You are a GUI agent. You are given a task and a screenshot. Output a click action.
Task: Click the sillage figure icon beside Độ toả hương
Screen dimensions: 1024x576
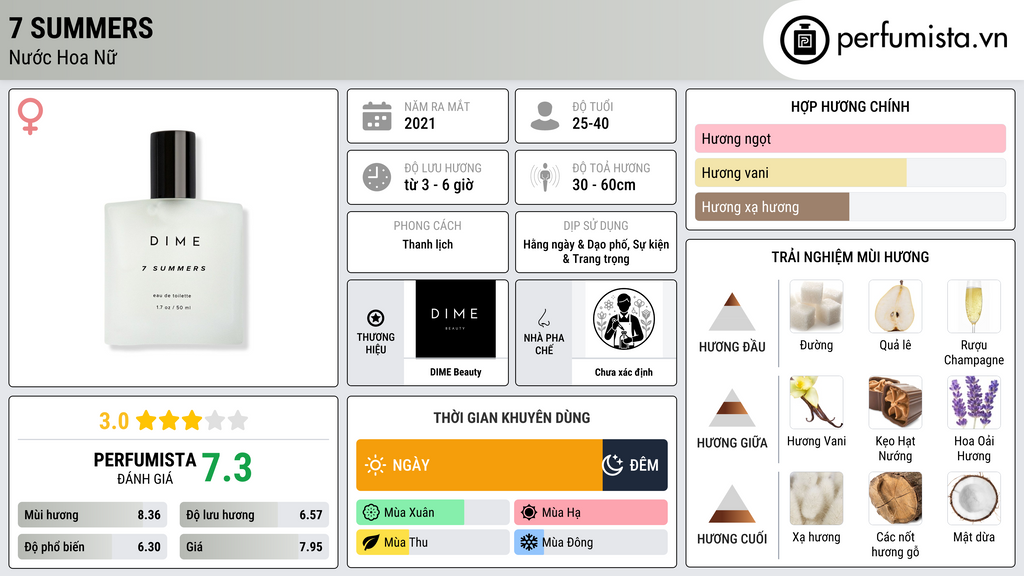(545, 177)
